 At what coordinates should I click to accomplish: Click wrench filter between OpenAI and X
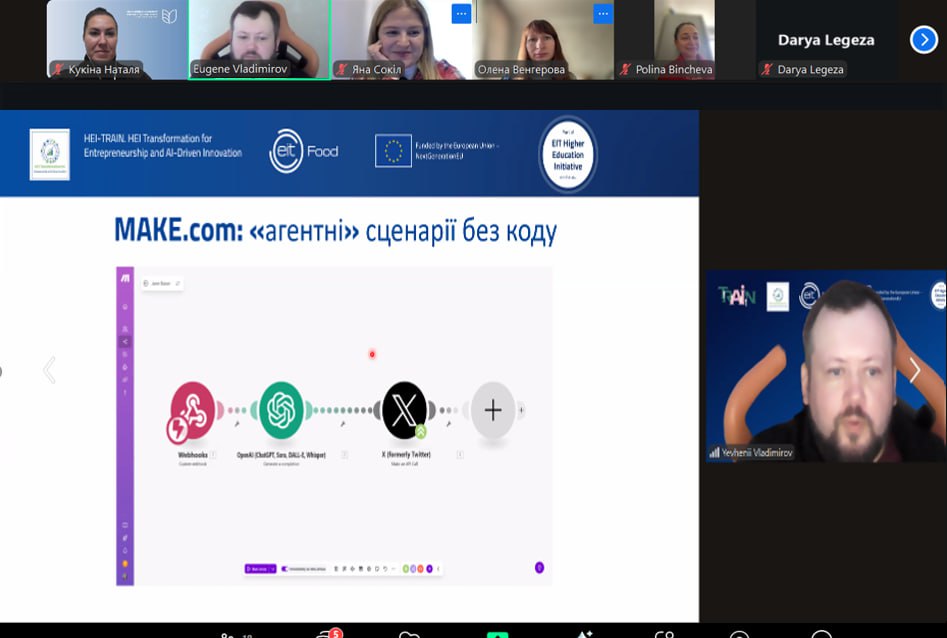tap(343, 424)
